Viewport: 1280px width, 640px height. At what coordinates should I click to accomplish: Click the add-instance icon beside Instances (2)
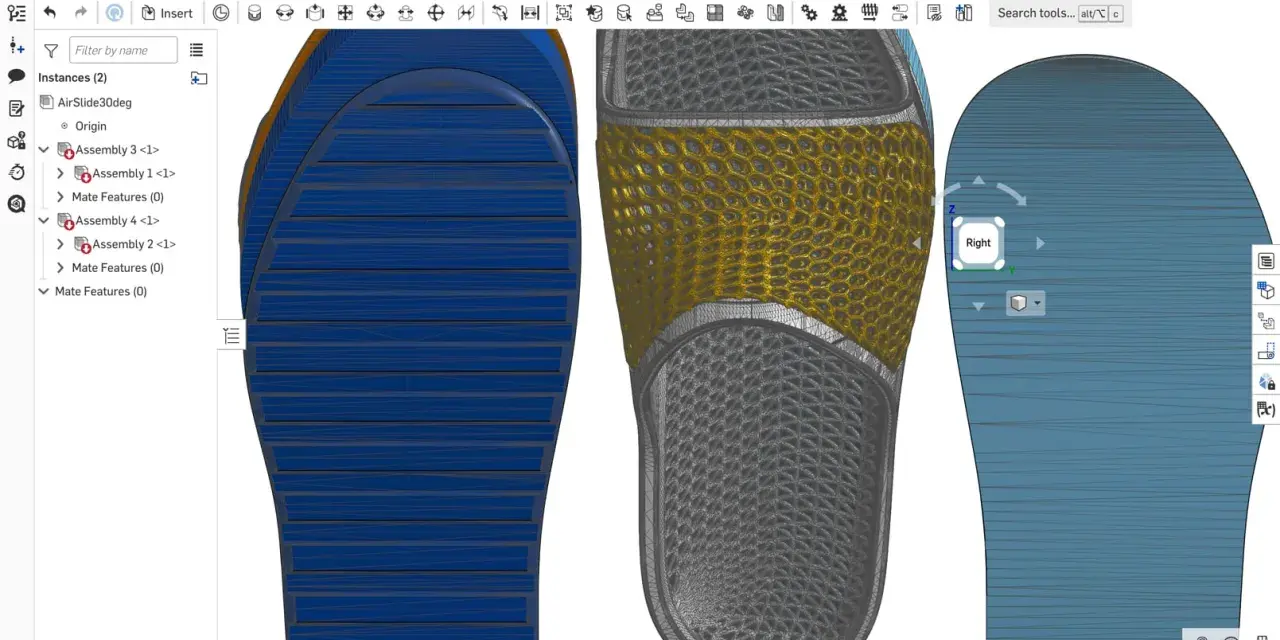pos(199,78)
